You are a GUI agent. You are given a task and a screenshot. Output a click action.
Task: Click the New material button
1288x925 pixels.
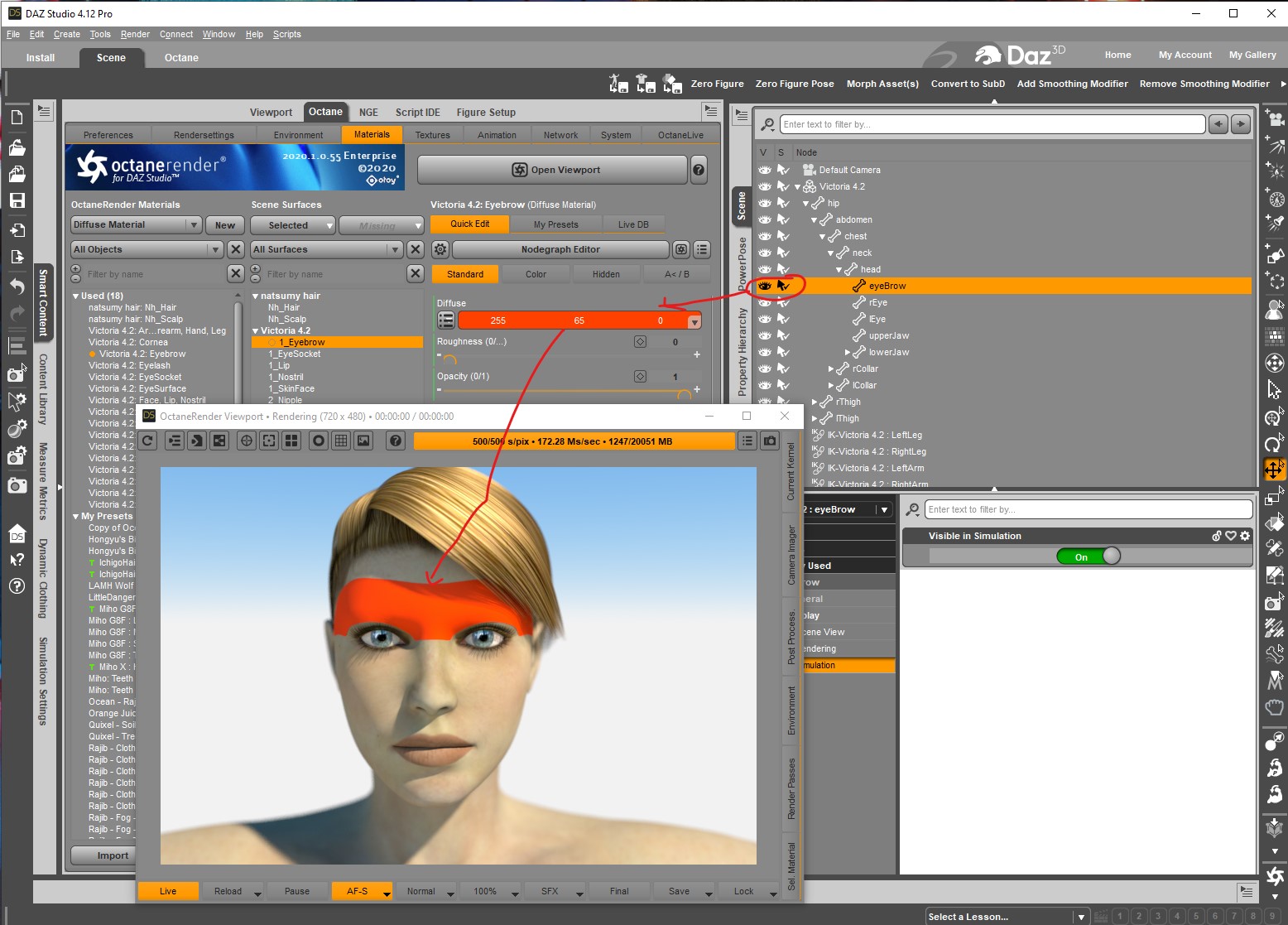[x=225, y=225]
